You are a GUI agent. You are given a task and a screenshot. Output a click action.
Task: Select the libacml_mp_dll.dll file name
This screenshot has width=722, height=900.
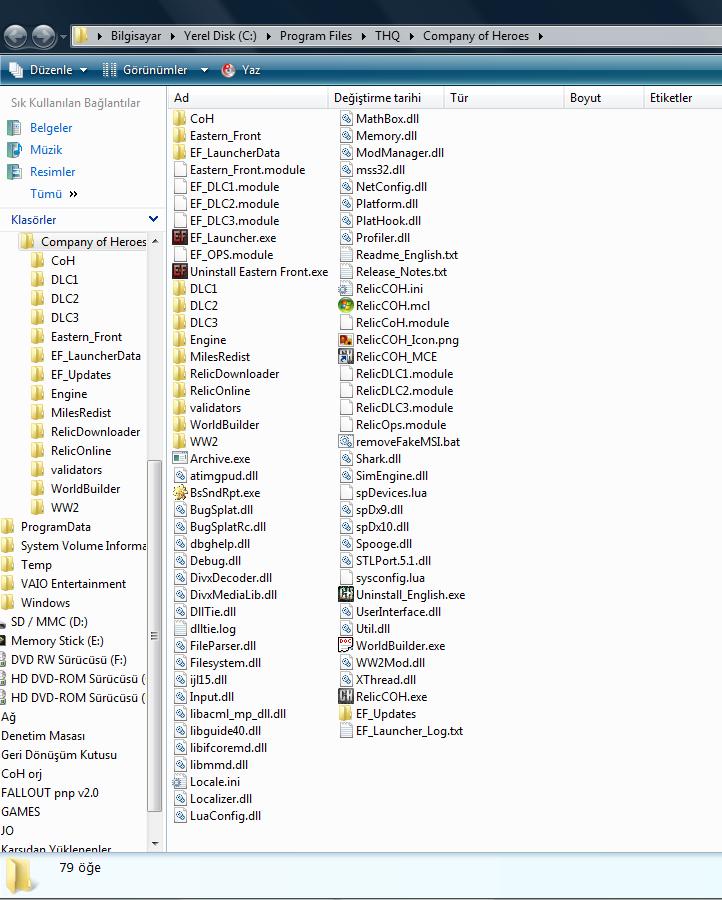click(238, 713)
